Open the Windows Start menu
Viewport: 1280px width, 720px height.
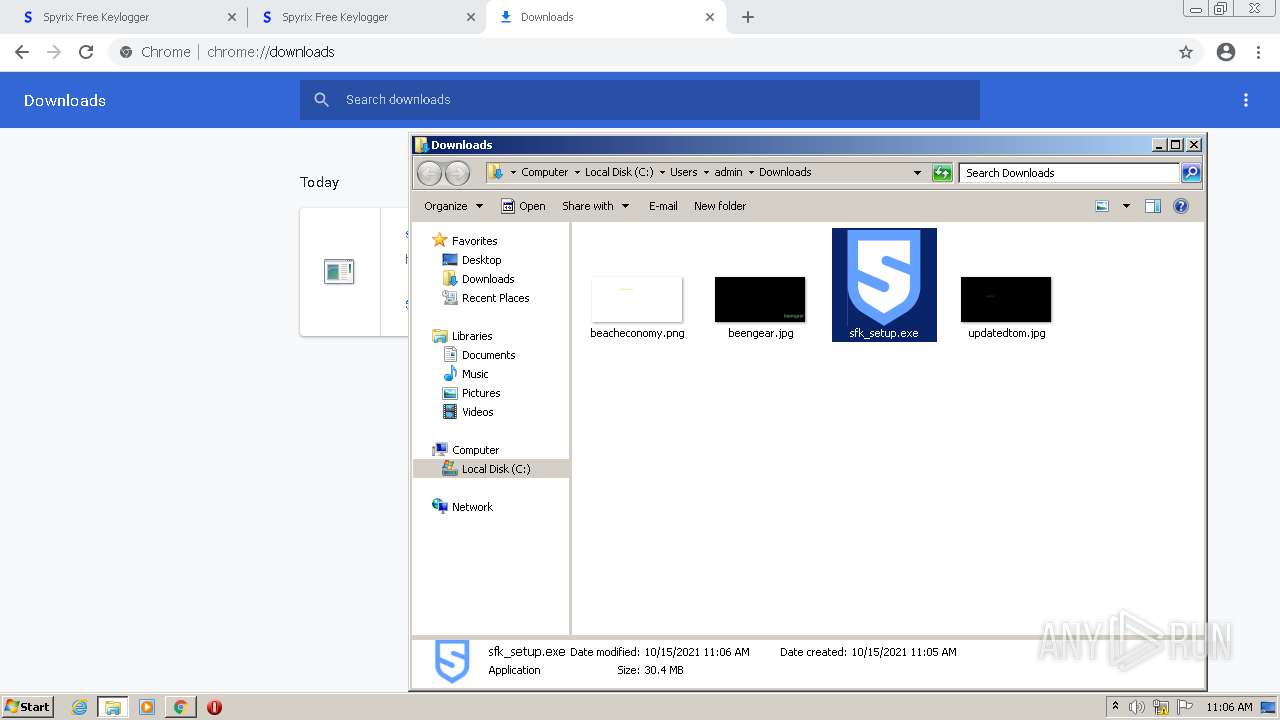(x=28, y=707)
